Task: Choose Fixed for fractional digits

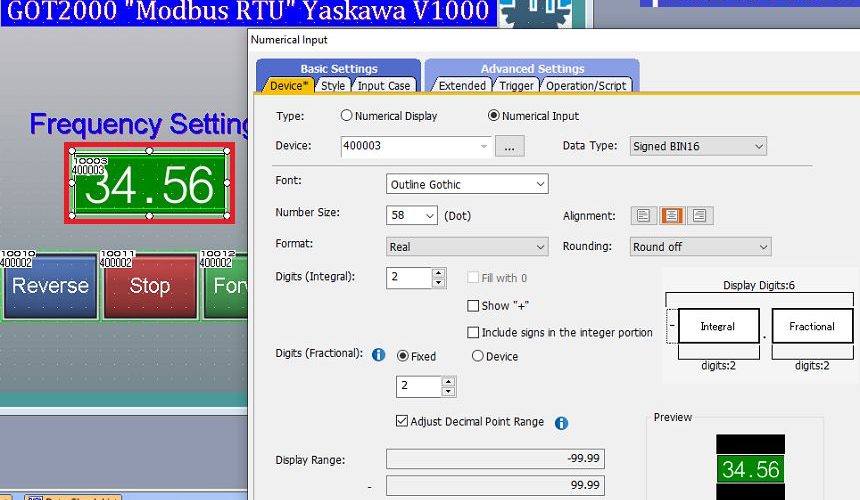Action: tap(403, 356)
